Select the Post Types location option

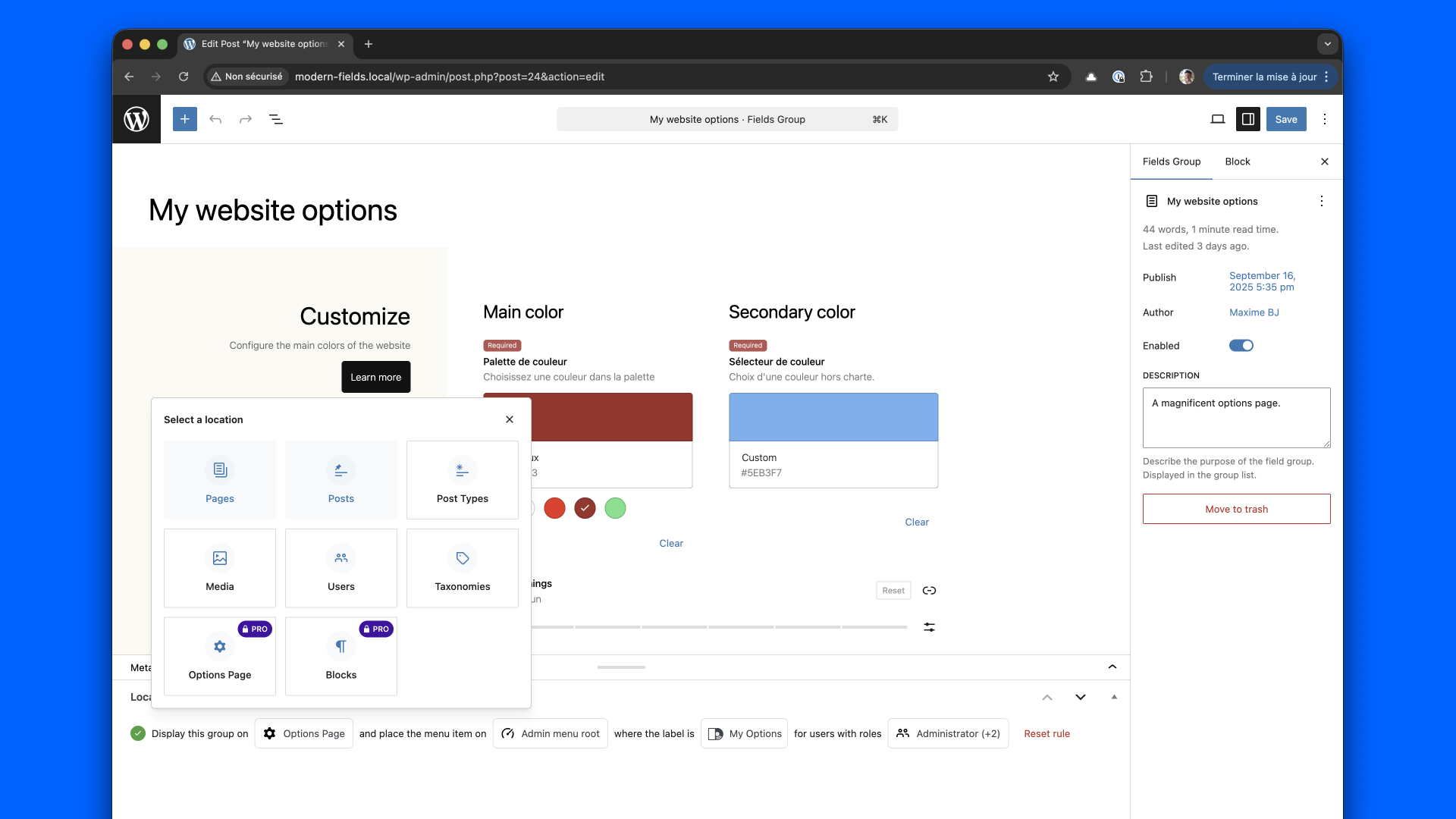pos(463,480)
